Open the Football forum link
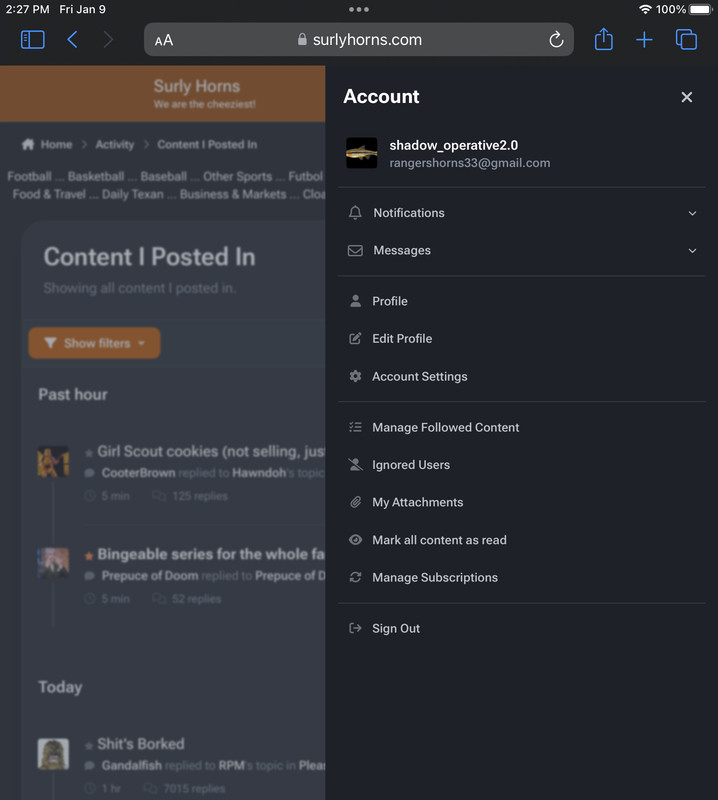718x800 pixels. click(29, 177)
